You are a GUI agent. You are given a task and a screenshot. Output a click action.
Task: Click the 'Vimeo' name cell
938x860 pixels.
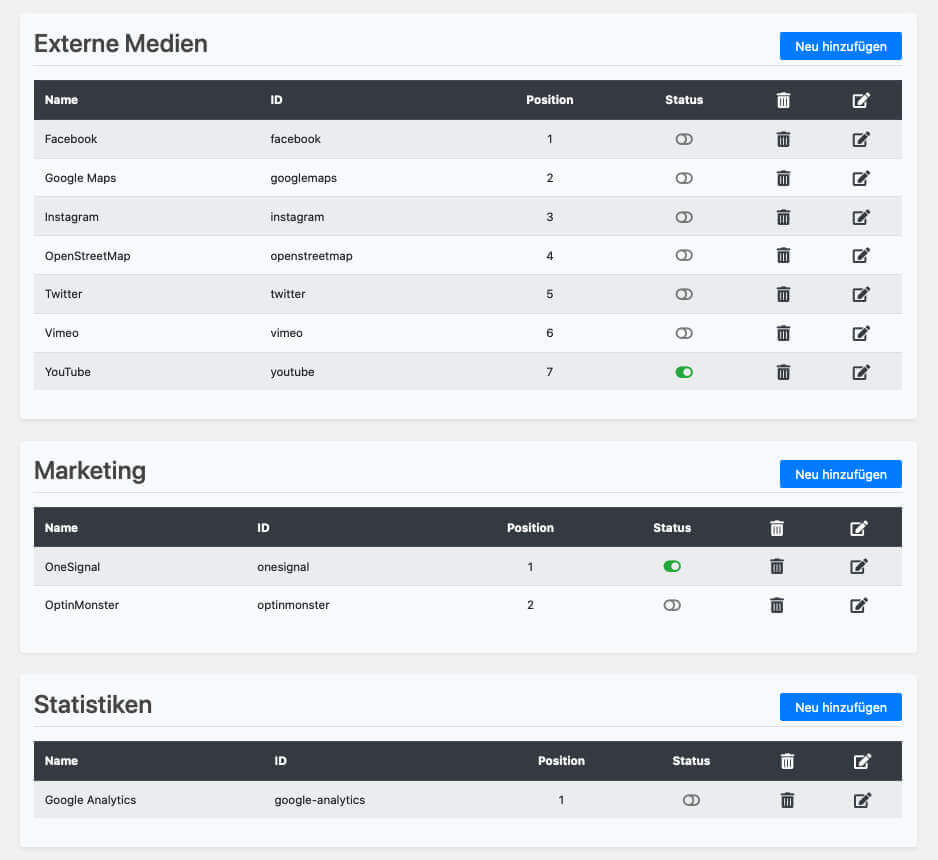point(62,333)
